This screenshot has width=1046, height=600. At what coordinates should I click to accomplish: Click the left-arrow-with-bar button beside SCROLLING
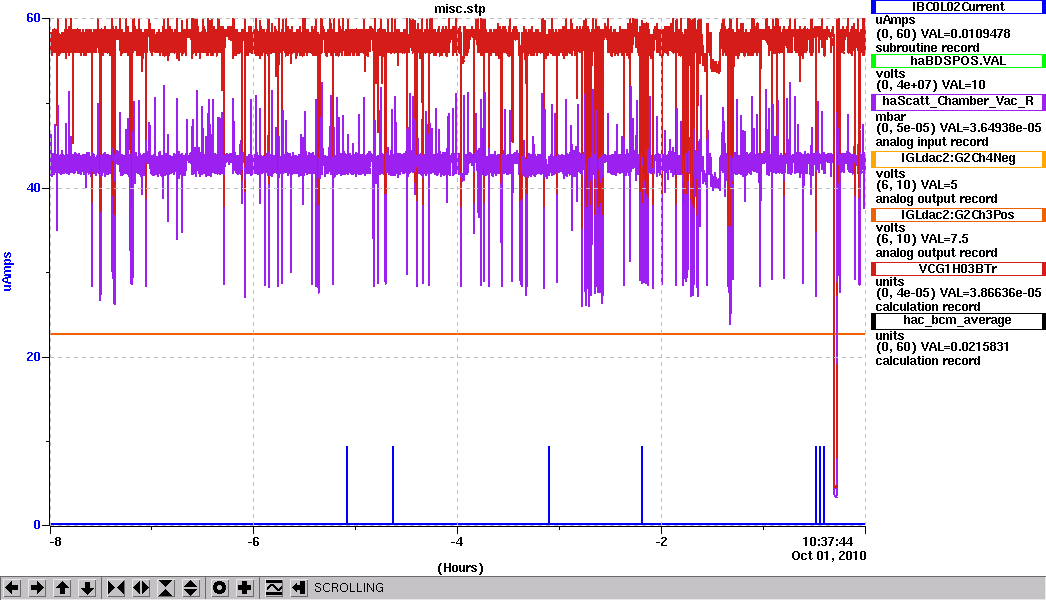point(299,588)
